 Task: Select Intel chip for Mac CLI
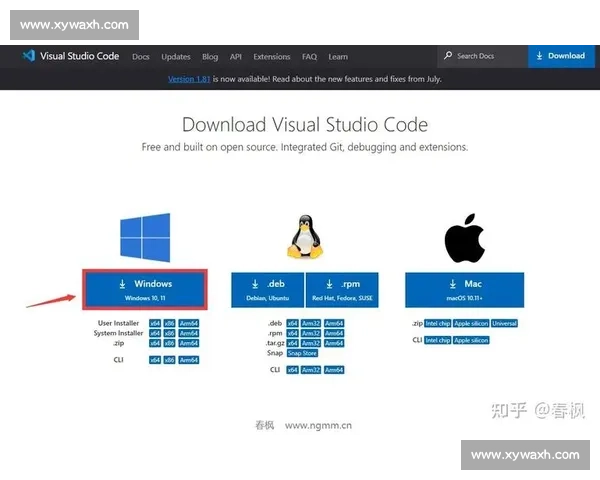point(438,340)
